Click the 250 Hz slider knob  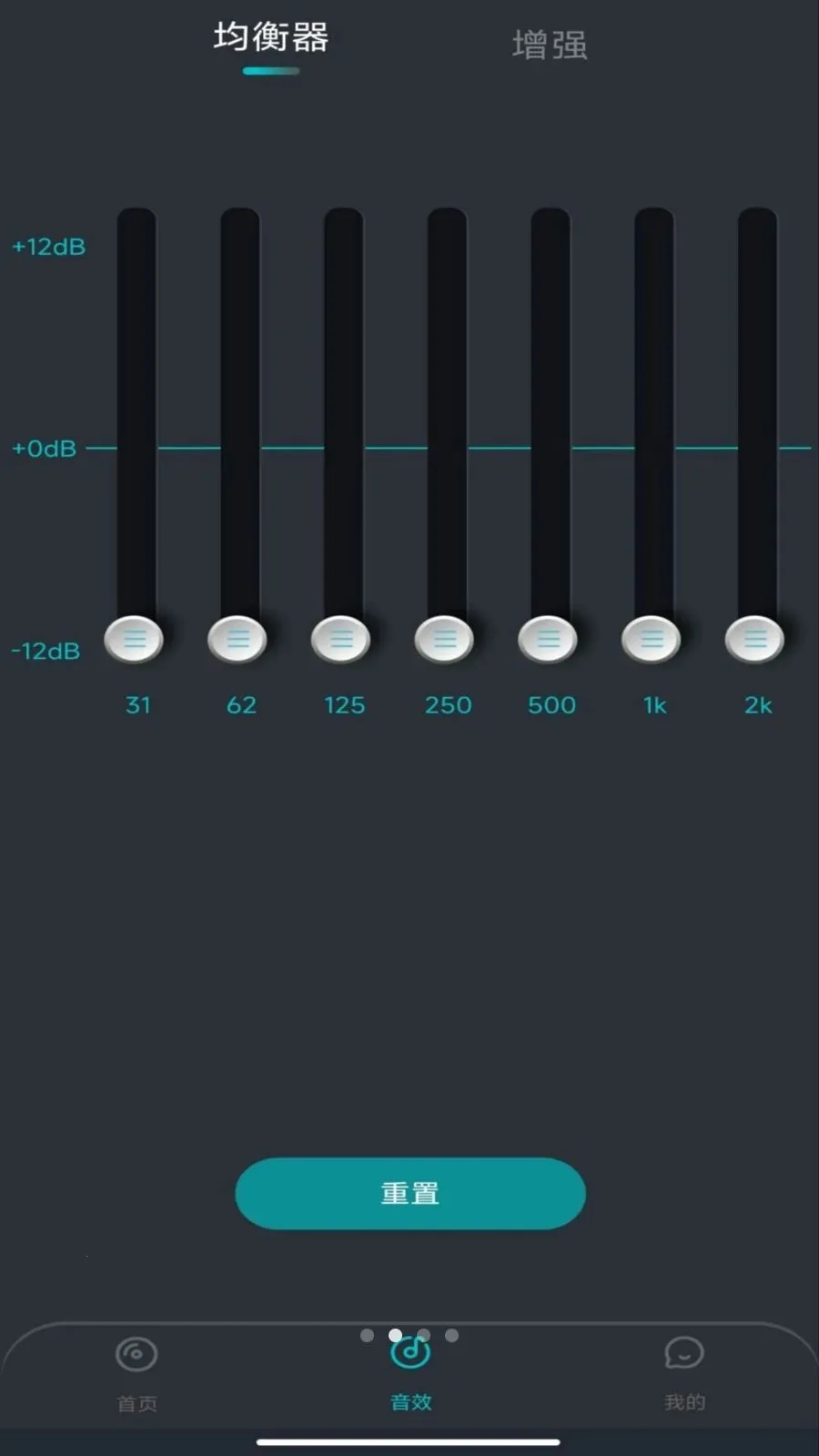pos(445,639)
